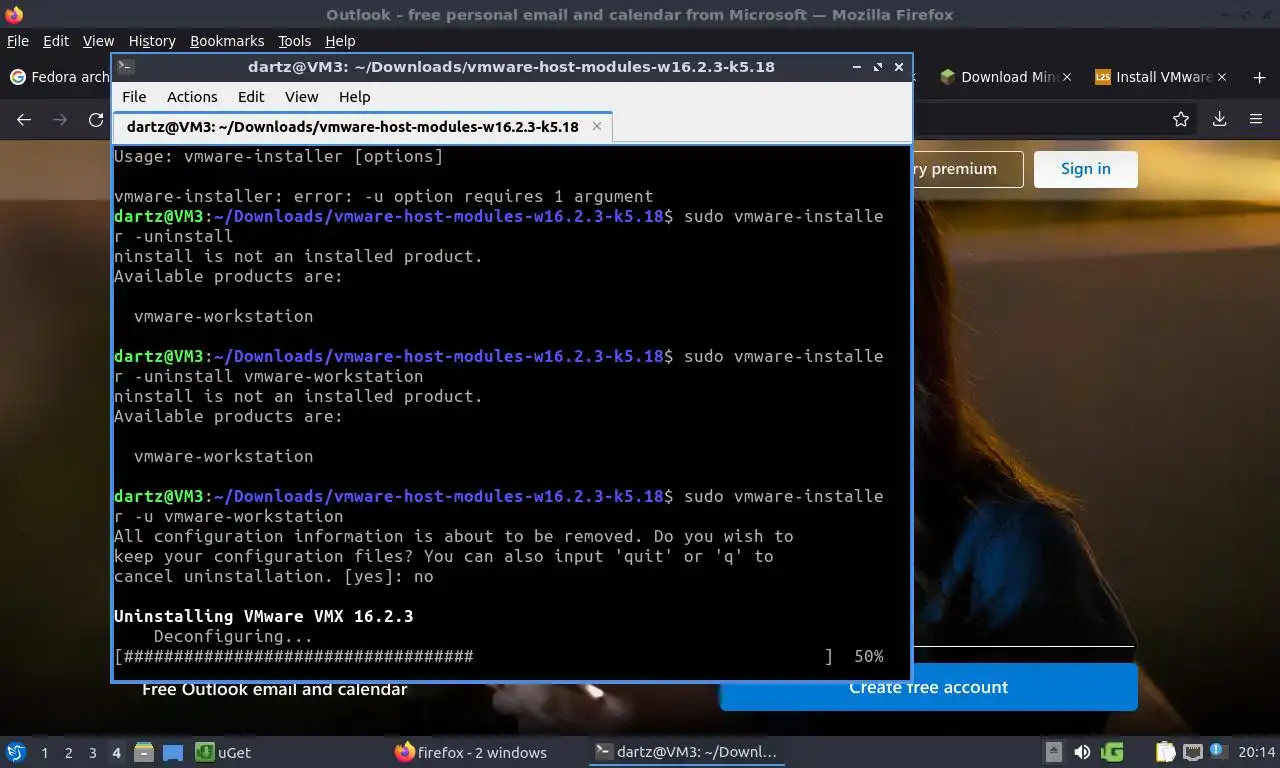The height and width of the screenshot is (768, 1280).
Task: Open Firefox History menu
Action: pyautogui.click(x=152, y=41)
